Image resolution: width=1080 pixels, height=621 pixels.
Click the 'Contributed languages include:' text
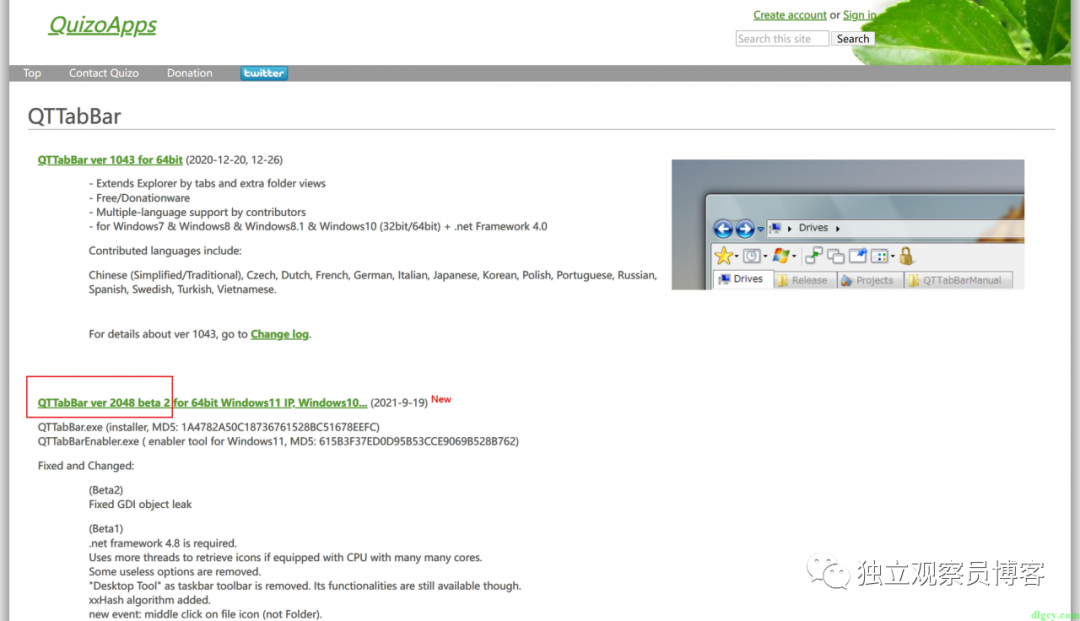(165, 251)
